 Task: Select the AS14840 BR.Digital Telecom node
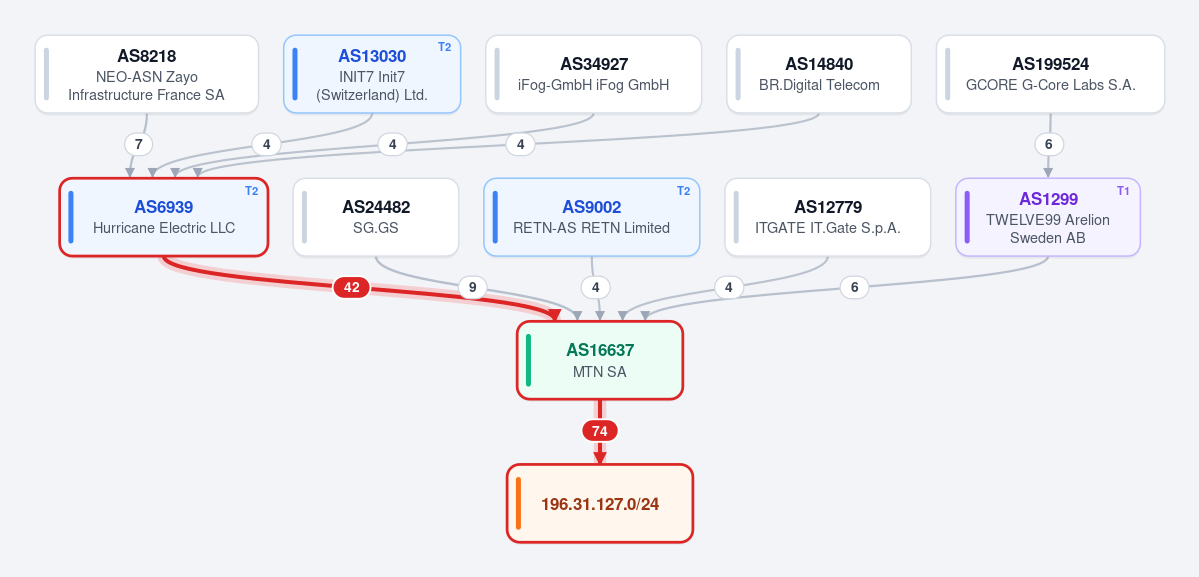819,74
